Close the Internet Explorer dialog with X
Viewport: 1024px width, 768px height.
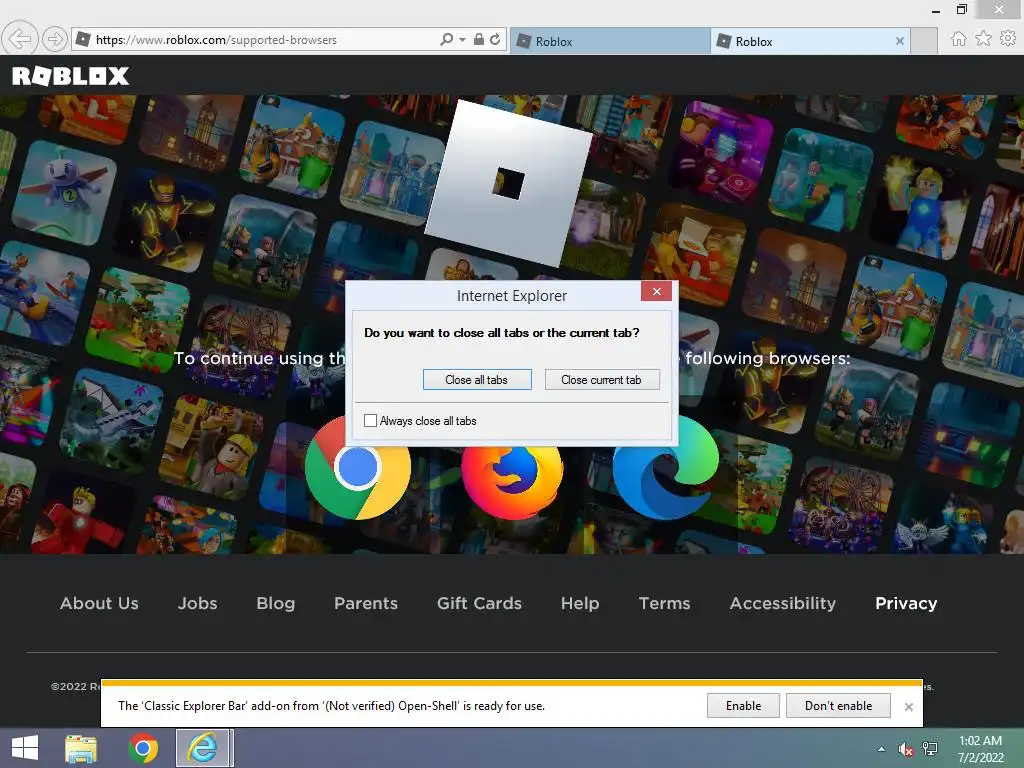point(657,291)
